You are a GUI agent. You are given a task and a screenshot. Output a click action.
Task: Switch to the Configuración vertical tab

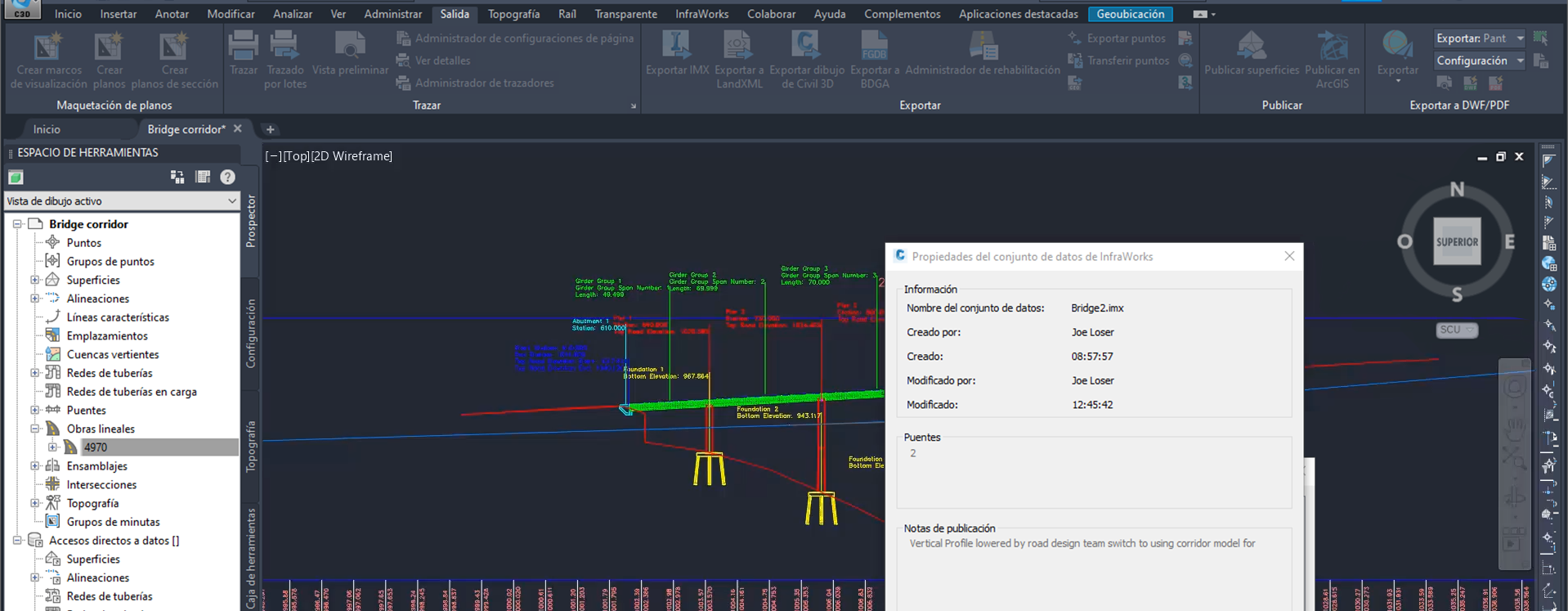[x=251, y=334]
